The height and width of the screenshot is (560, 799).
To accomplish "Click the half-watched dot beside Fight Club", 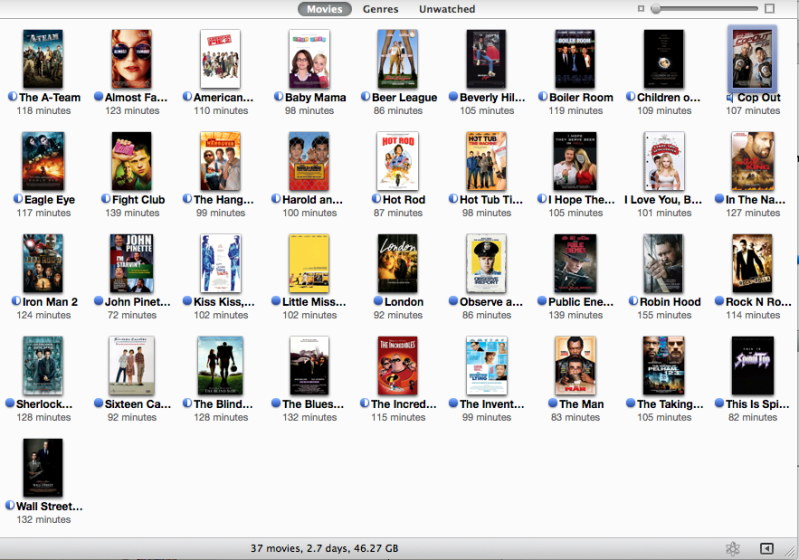I will point(105,199).
